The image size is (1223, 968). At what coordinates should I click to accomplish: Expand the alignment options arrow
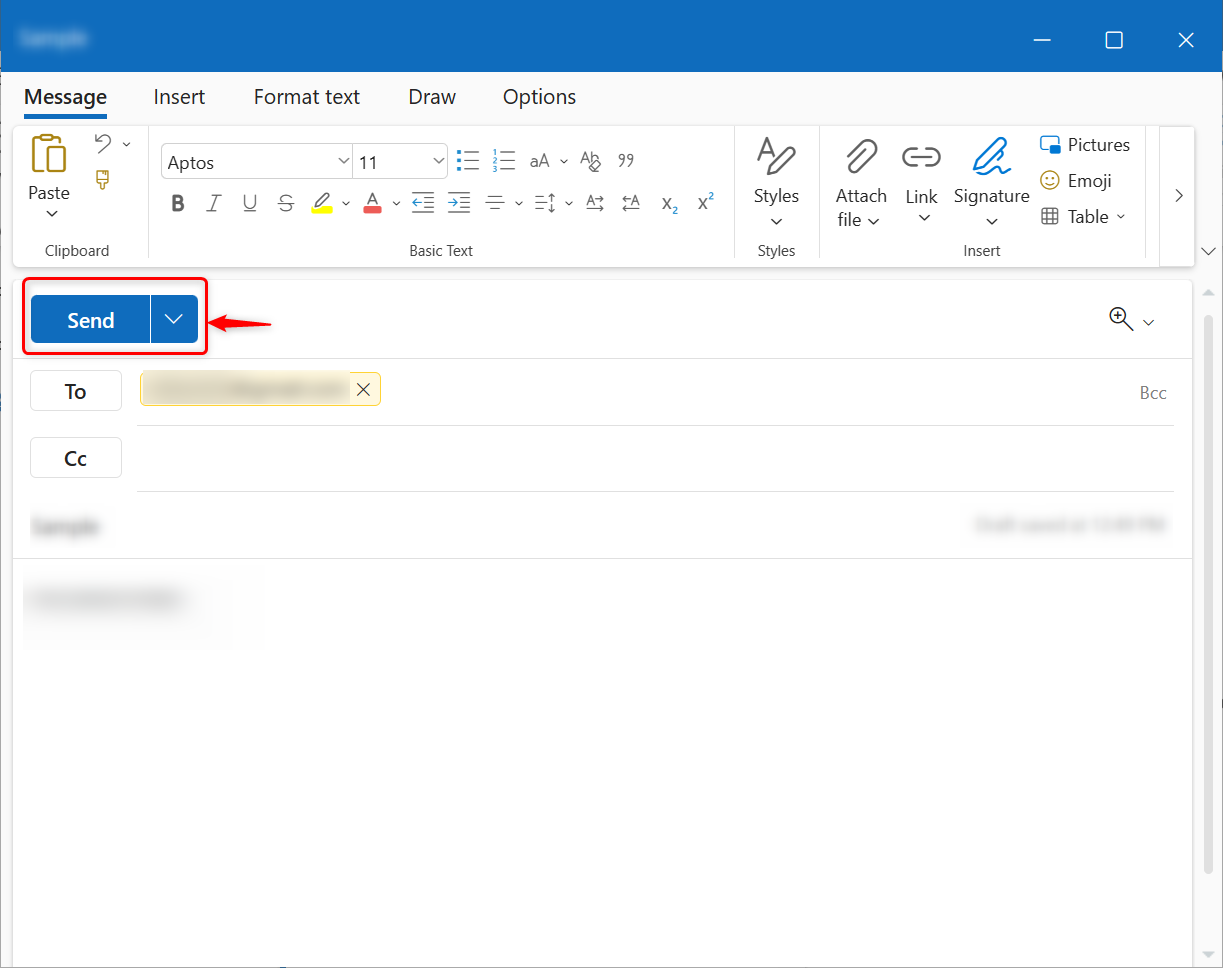[519, 203]
